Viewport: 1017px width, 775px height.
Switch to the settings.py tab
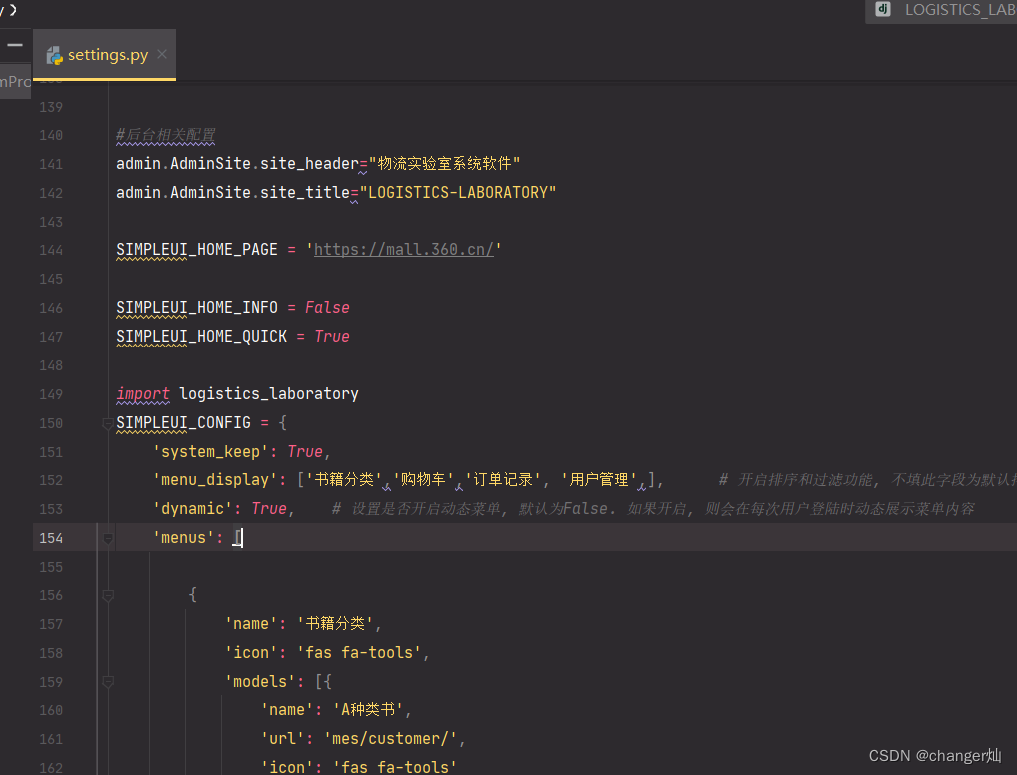point(107,55)
